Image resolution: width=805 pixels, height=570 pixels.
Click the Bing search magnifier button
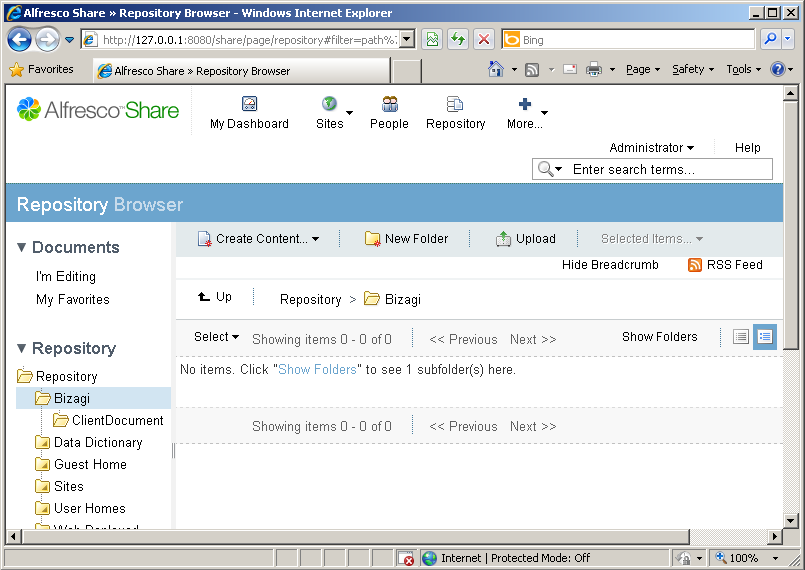(x=770, y=40)
